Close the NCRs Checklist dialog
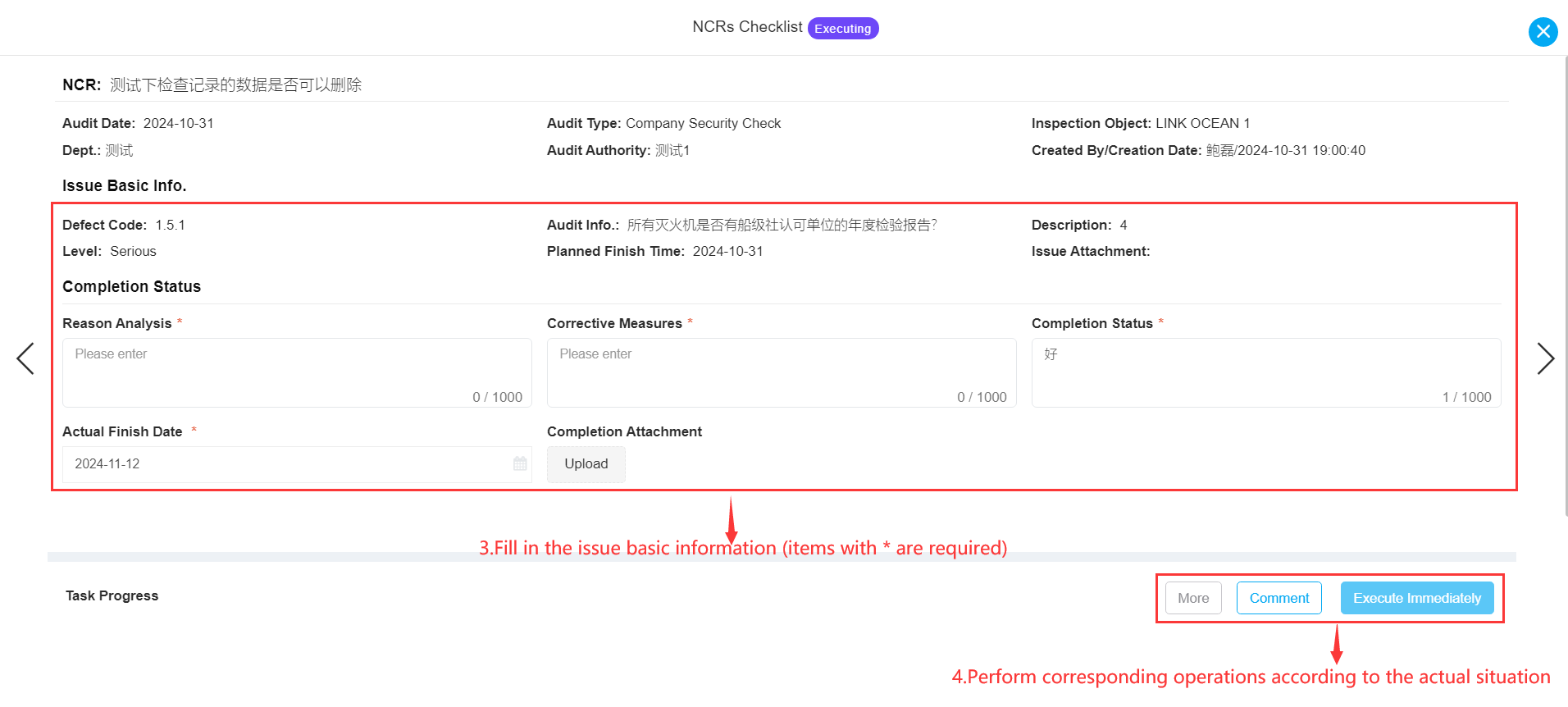Image resolution: width=1568 pixels, height=707 pixels. coord(1543,32)
